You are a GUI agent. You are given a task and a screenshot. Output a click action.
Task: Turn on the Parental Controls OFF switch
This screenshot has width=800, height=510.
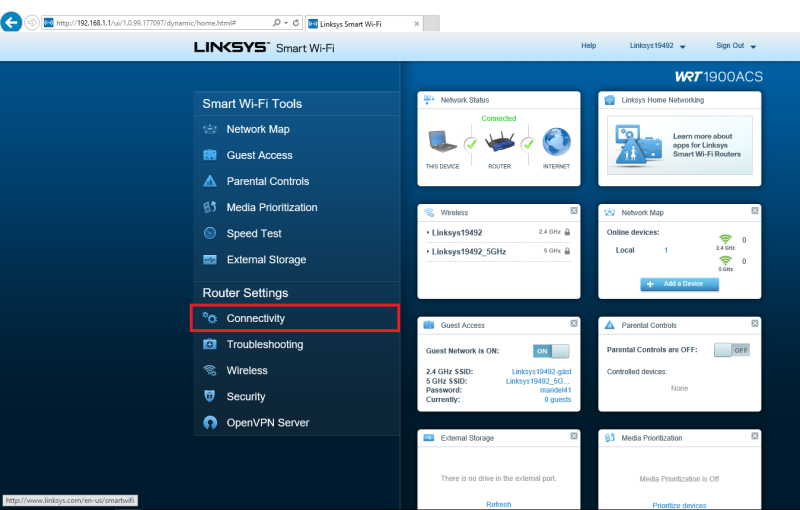[732, 350]
